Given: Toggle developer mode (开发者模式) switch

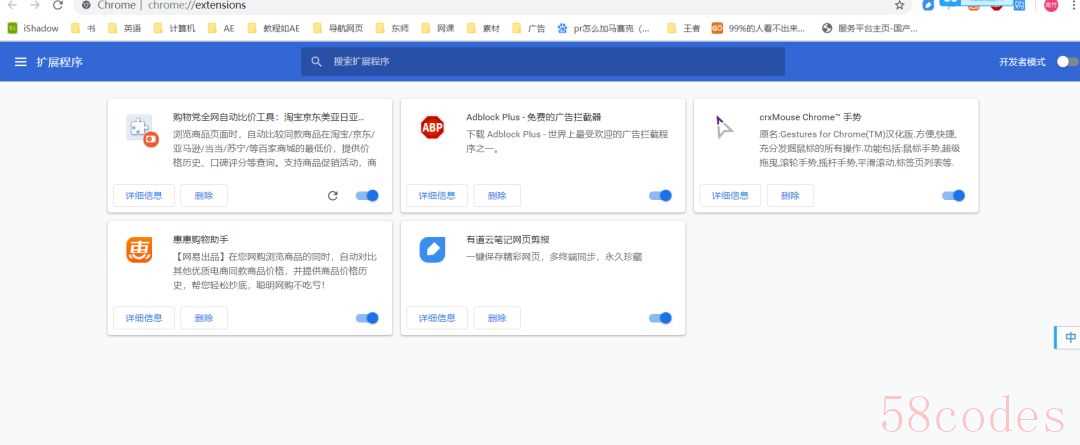Looking at the screenshot, I should [1068, 62].
